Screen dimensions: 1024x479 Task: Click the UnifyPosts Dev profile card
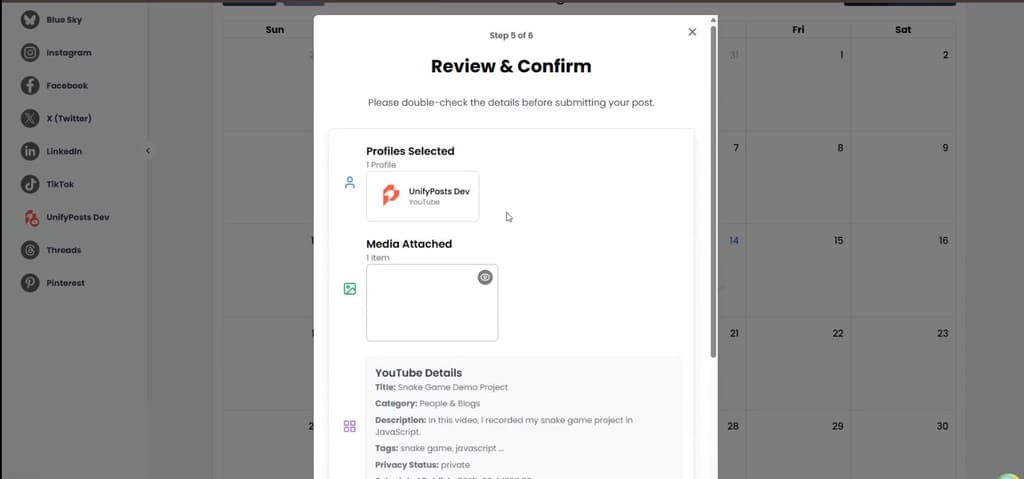(423, 196)
